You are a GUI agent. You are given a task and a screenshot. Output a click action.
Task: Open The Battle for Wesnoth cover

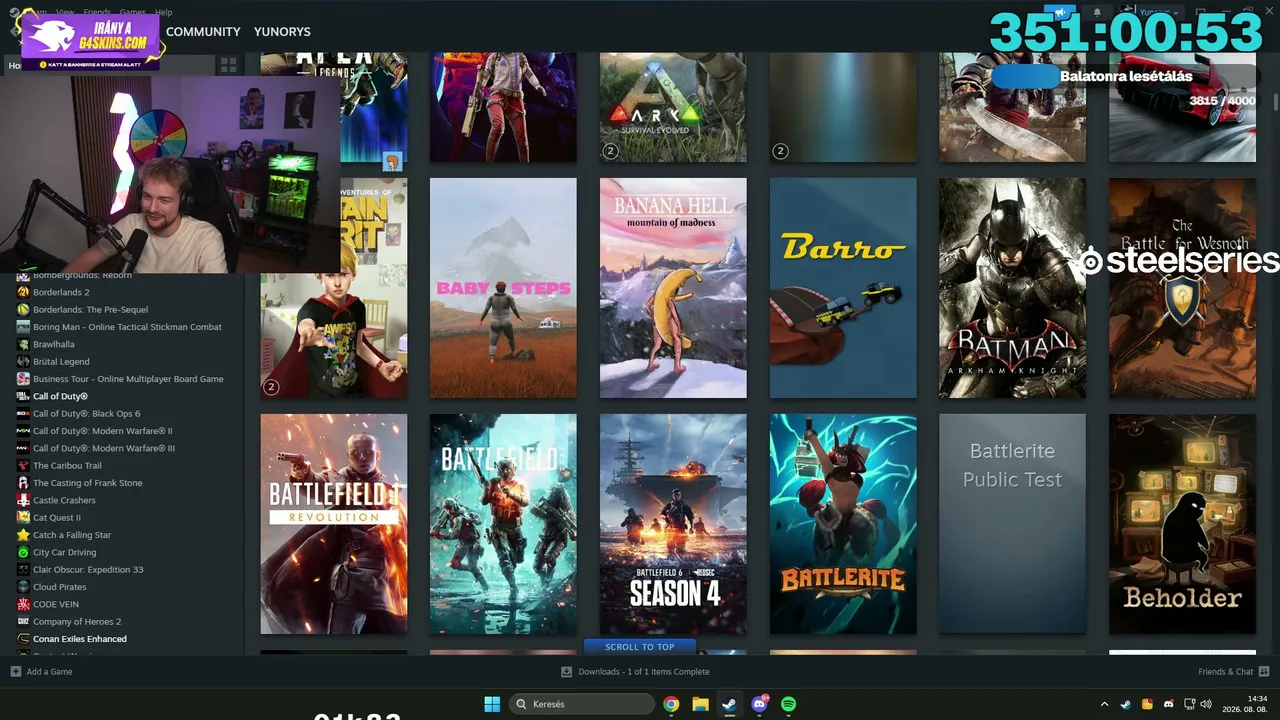1182,288
